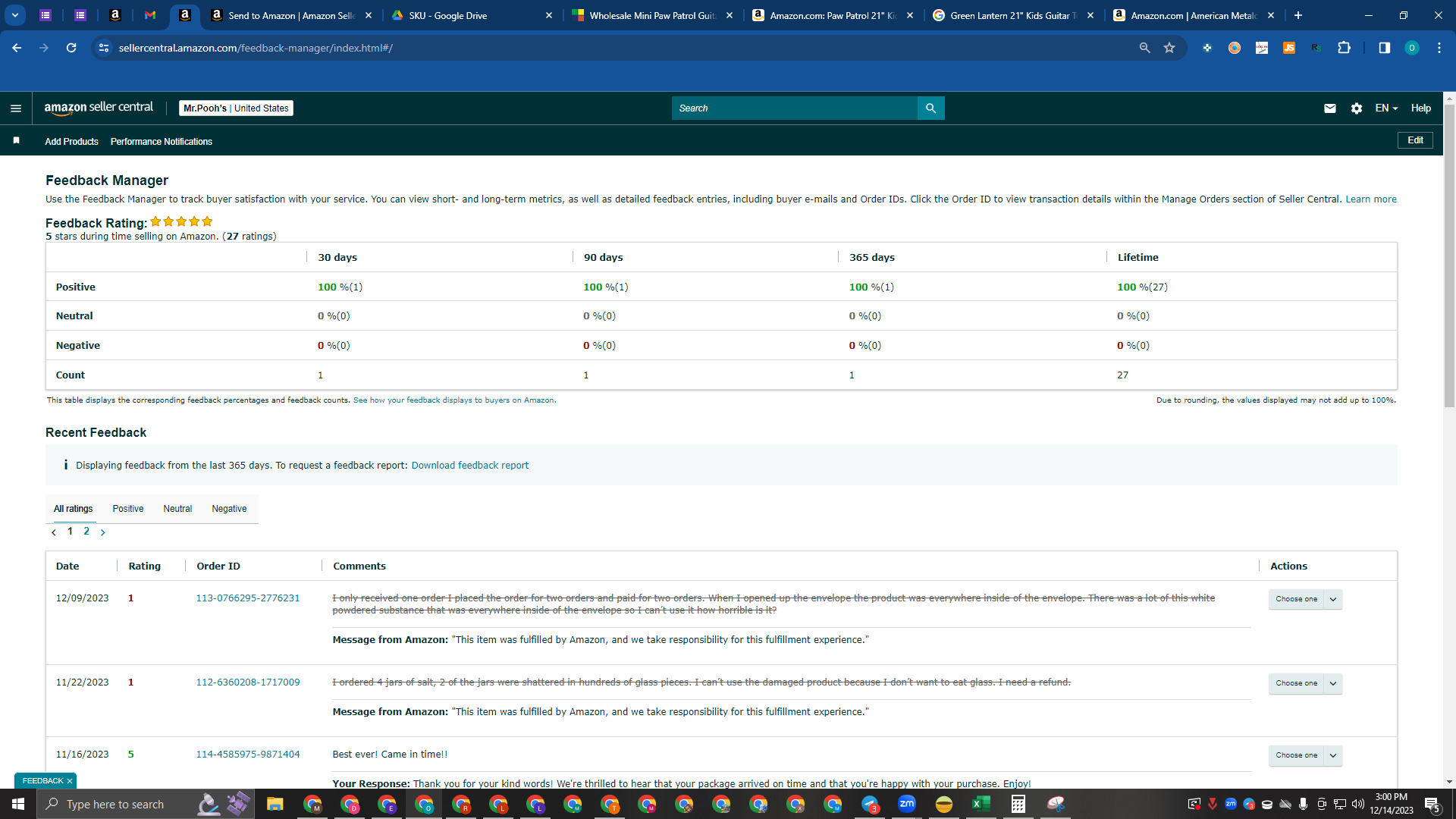Screen dimensions: 1456x819
Task: Open order 114-4585975-9871404
Action: click(x=248, y=755)
